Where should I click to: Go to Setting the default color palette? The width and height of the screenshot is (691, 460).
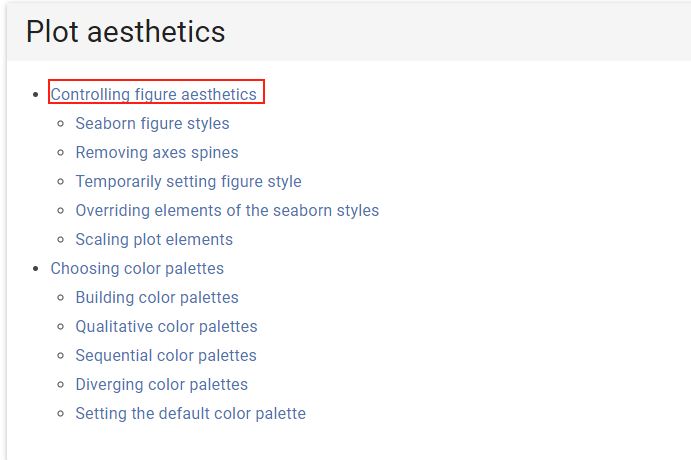(x=190, y=414)
